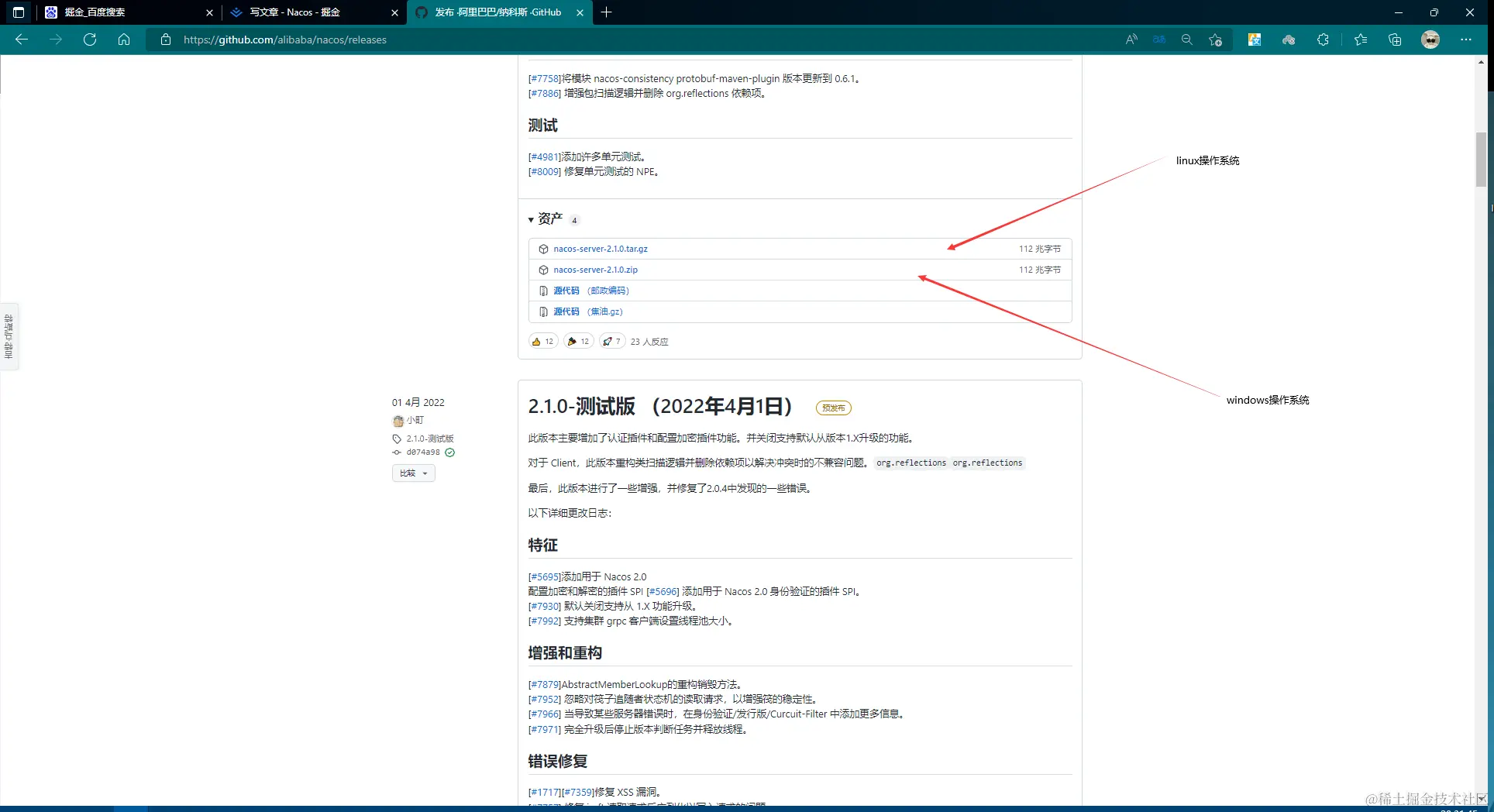Open the 比较 compare dropdown
Image resolution: width=1494 pixels, height=812 pixels.
point(414,473)
